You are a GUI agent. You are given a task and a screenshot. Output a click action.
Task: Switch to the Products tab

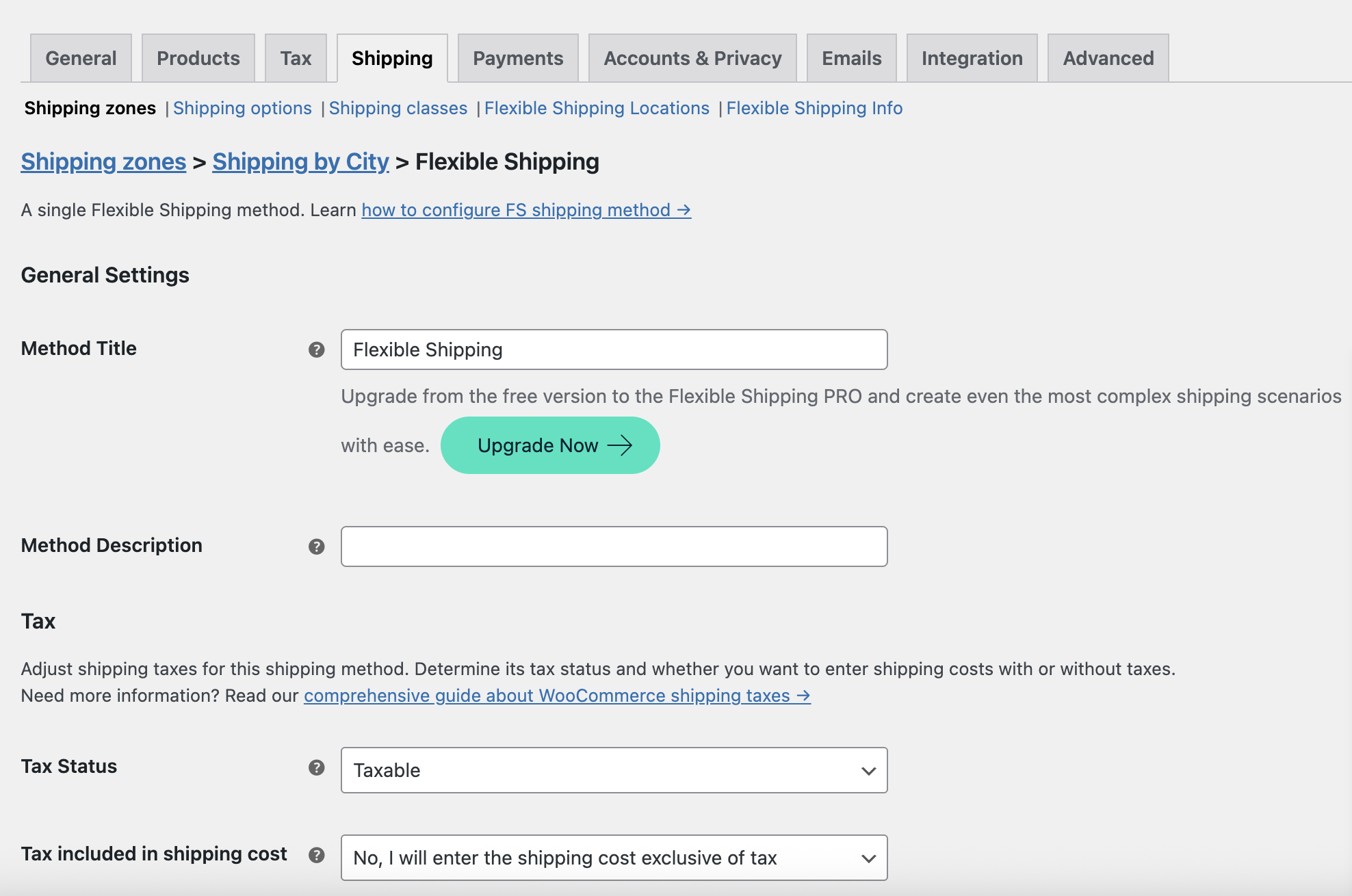198,57
